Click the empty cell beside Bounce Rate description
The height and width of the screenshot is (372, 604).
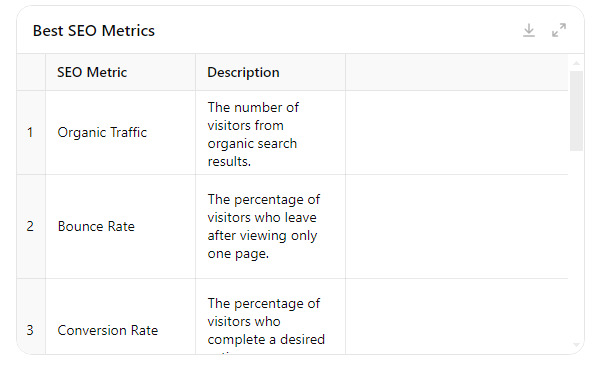click(x=457, y=226)
